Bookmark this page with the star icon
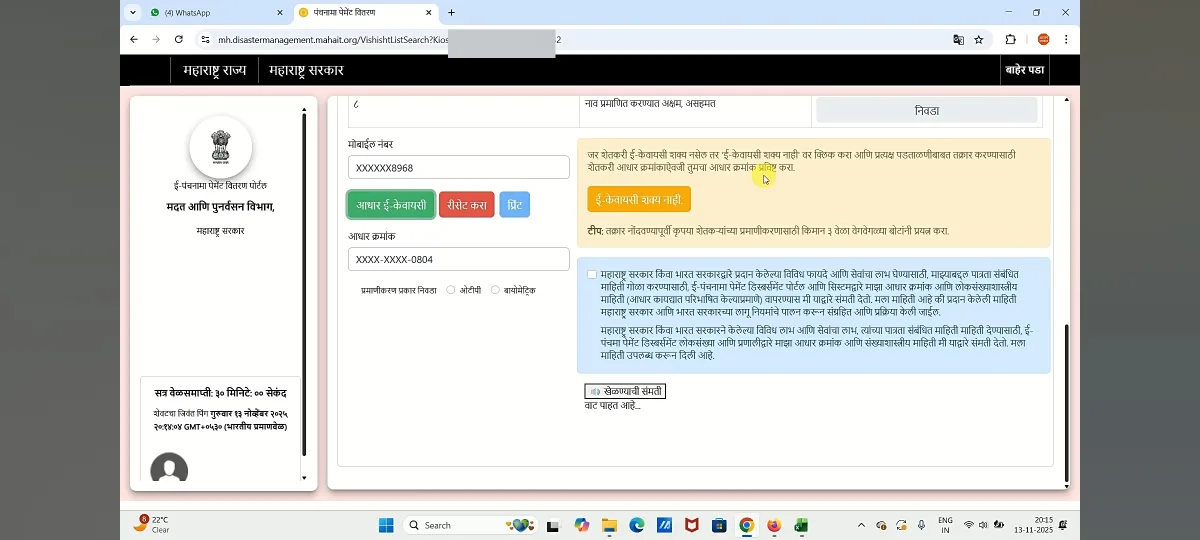 pyautogui.click(x=979, y=39)
